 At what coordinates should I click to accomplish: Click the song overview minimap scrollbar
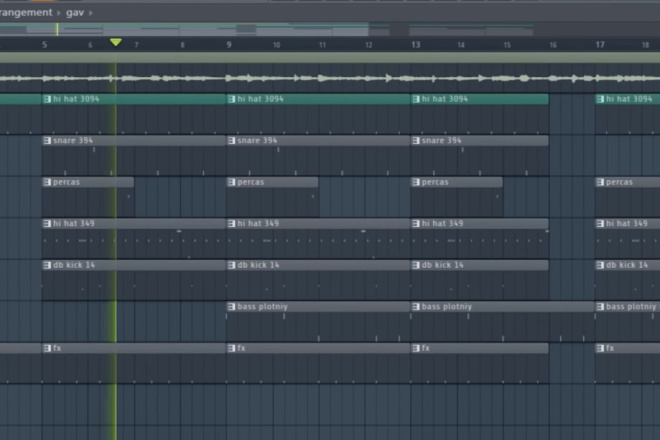coord(330,29)
